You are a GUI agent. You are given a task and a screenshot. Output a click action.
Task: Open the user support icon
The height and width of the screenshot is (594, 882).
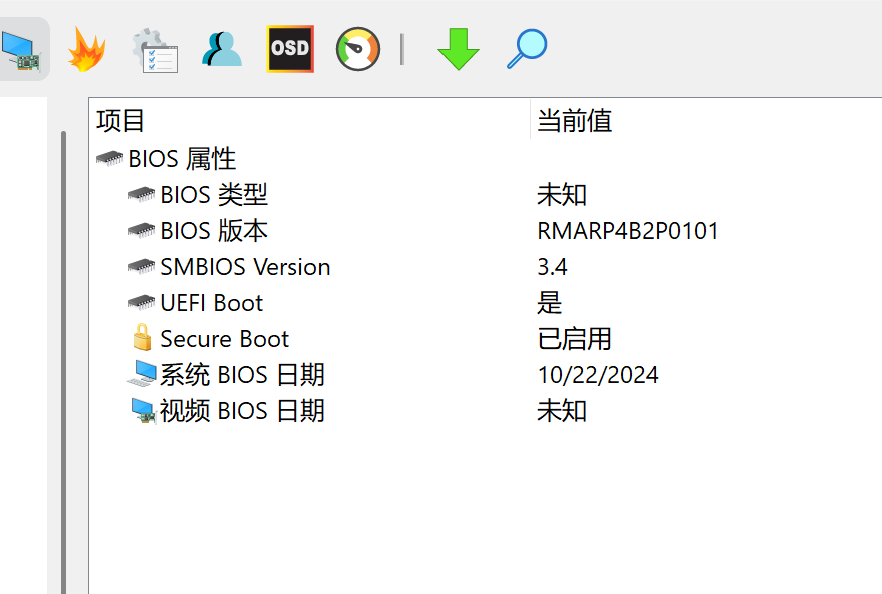222,50
